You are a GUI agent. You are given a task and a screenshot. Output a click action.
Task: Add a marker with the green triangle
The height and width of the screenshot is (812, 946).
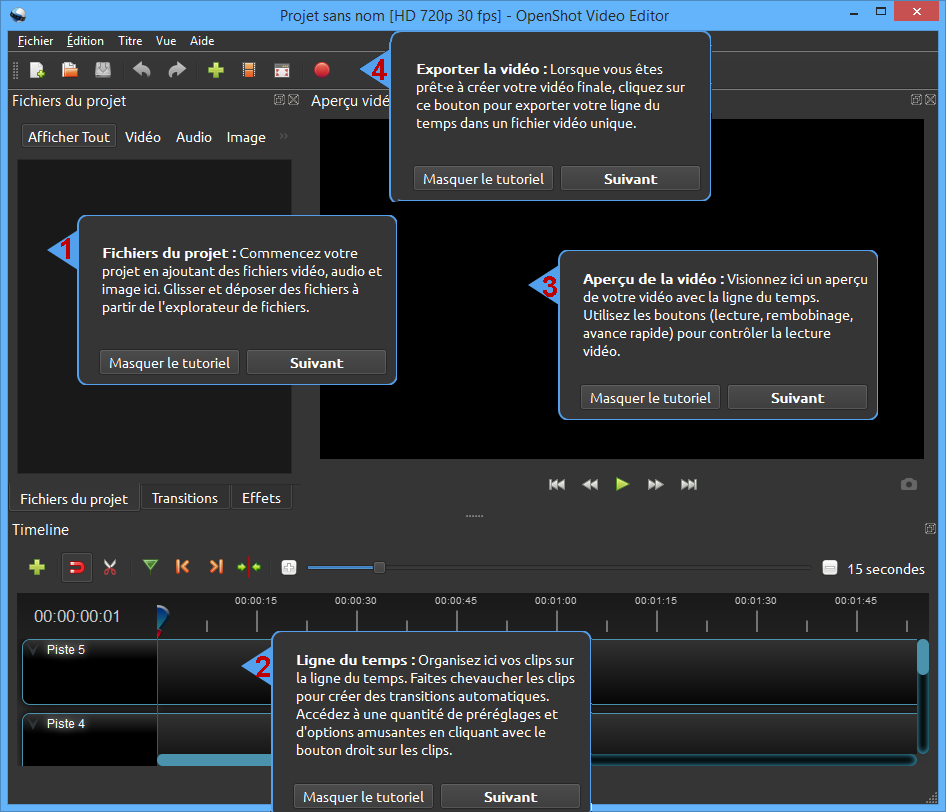pos(150,566)
